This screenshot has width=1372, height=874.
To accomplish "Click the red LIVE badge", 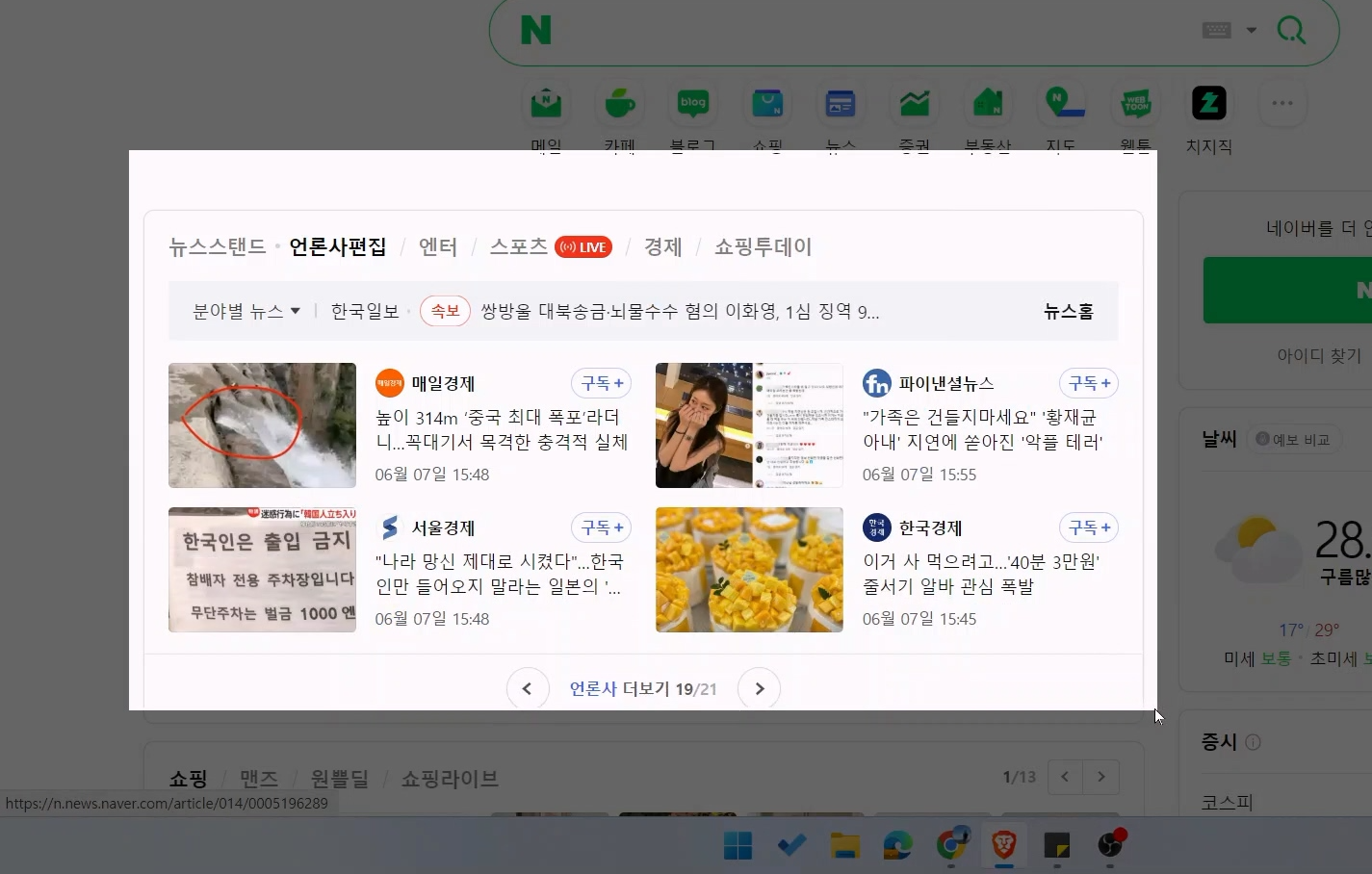I will 584,247.
